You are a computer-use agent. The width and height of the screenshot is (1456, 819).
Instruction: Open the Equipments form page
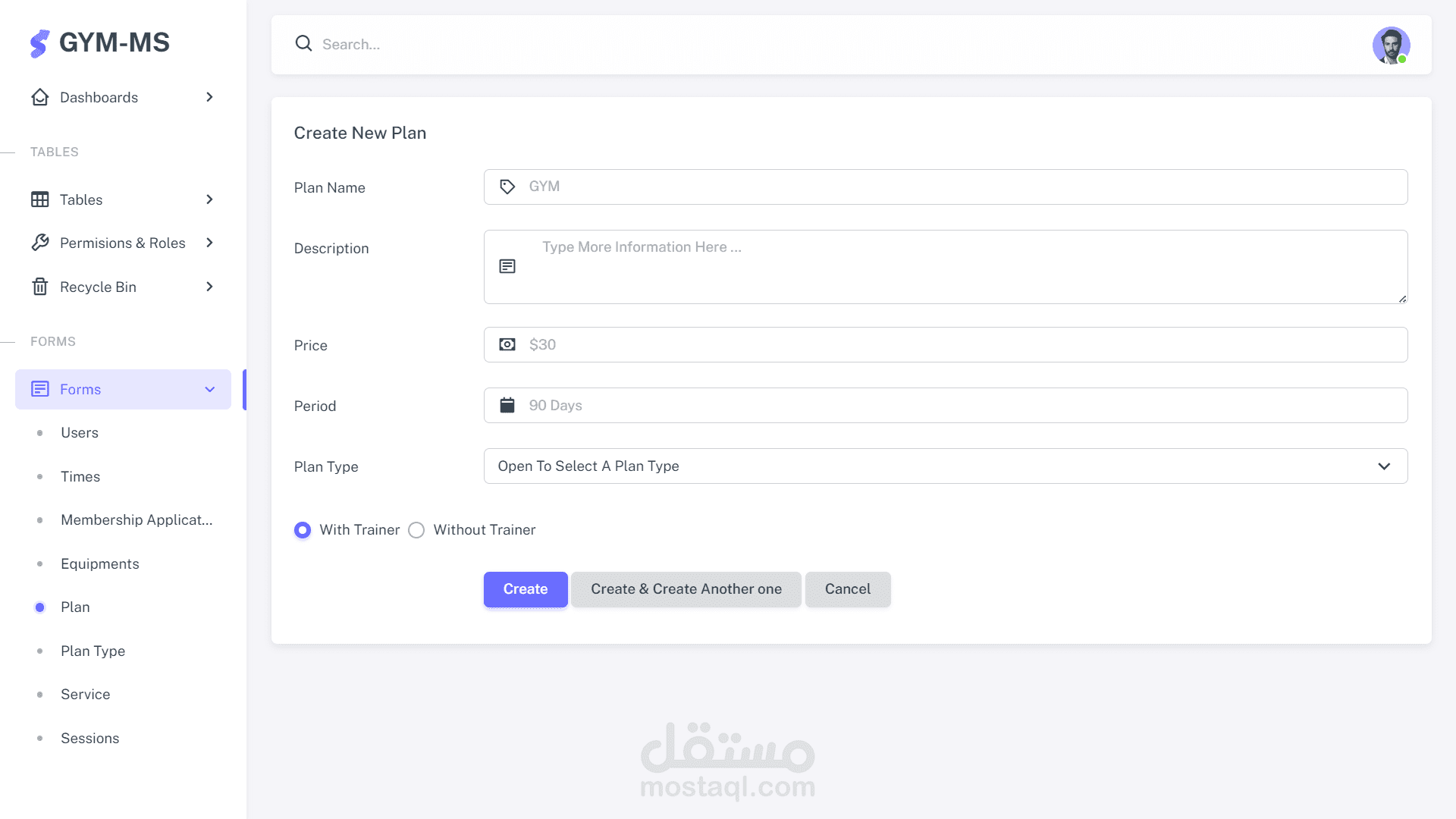pos(99,563)
